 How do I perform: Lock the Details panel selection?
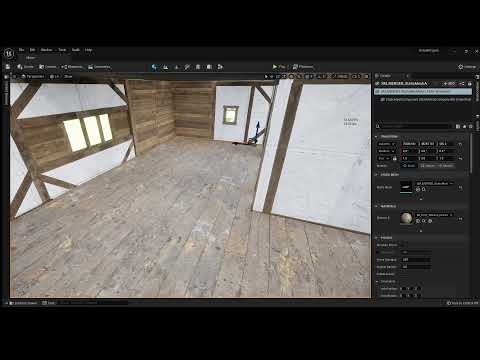click(470, 83)
